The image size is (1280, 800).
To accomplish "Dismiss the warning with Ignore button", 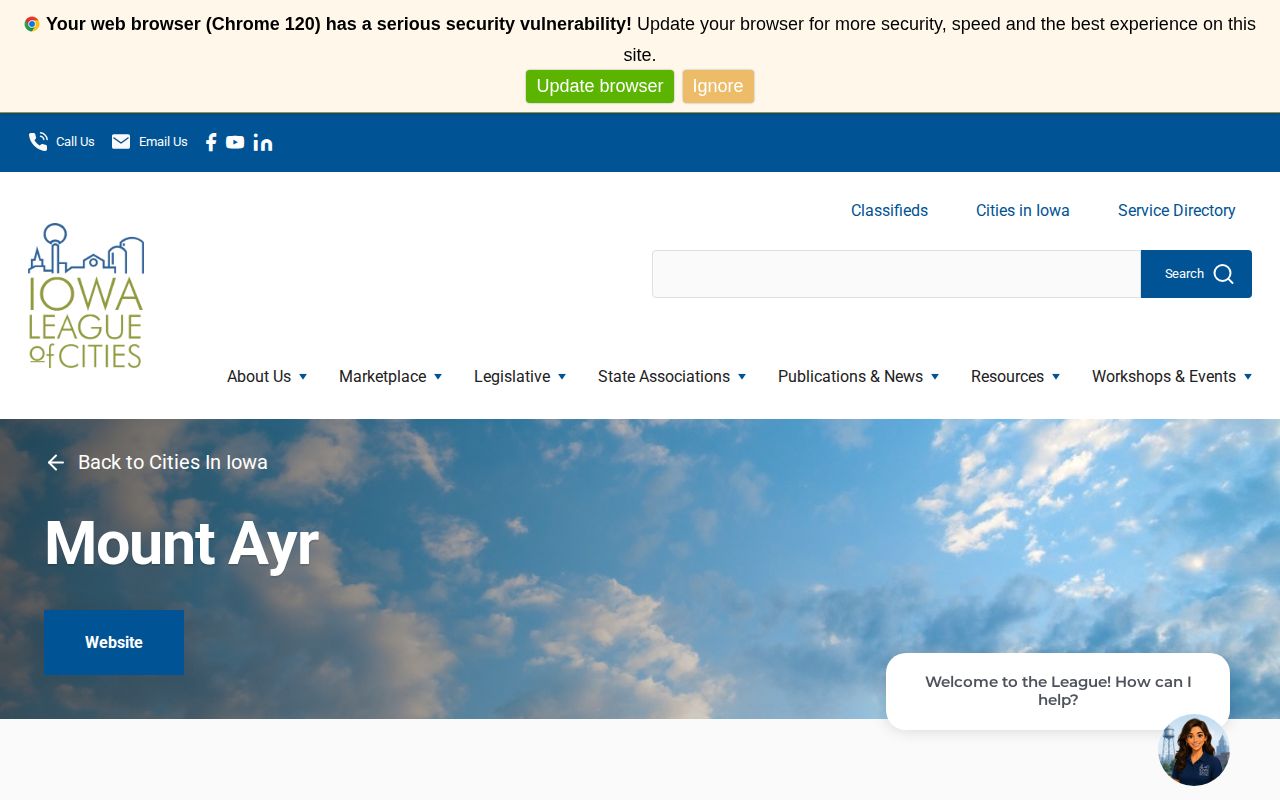I will [x=718, y=86].
